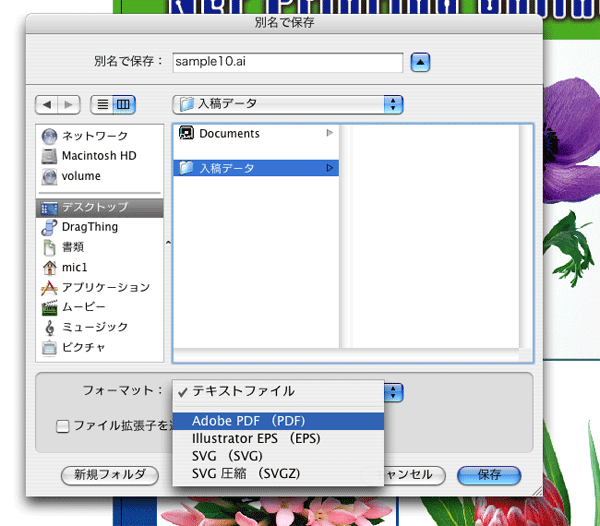Open the 入稿データ location dropdown
This screenshot has width=600, height=526.
(288, 104)
